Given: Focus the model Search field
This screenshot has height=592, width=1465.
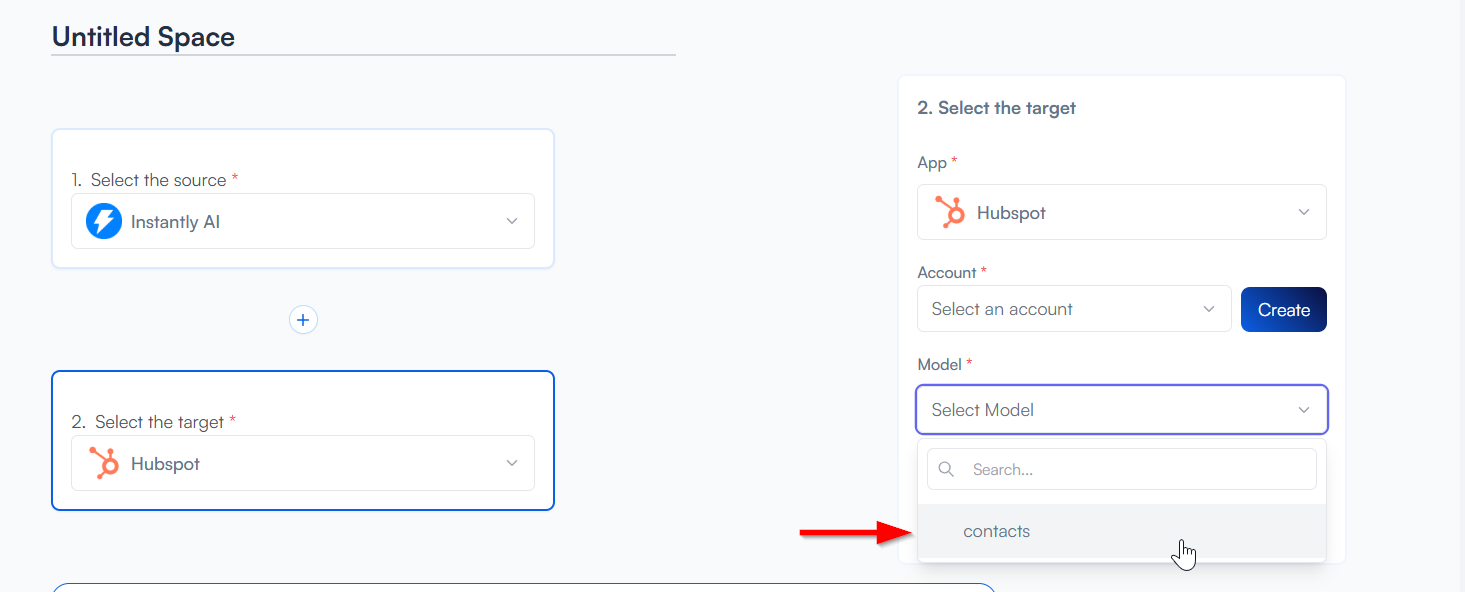Looking at the screenshot, I should pos(1135,469).
